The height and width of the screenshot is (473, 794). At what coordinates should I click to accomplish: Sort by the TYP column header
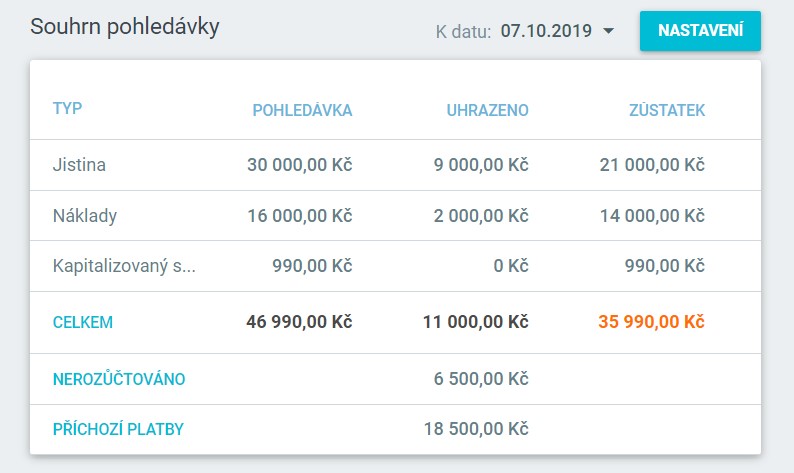pos(67,109)
